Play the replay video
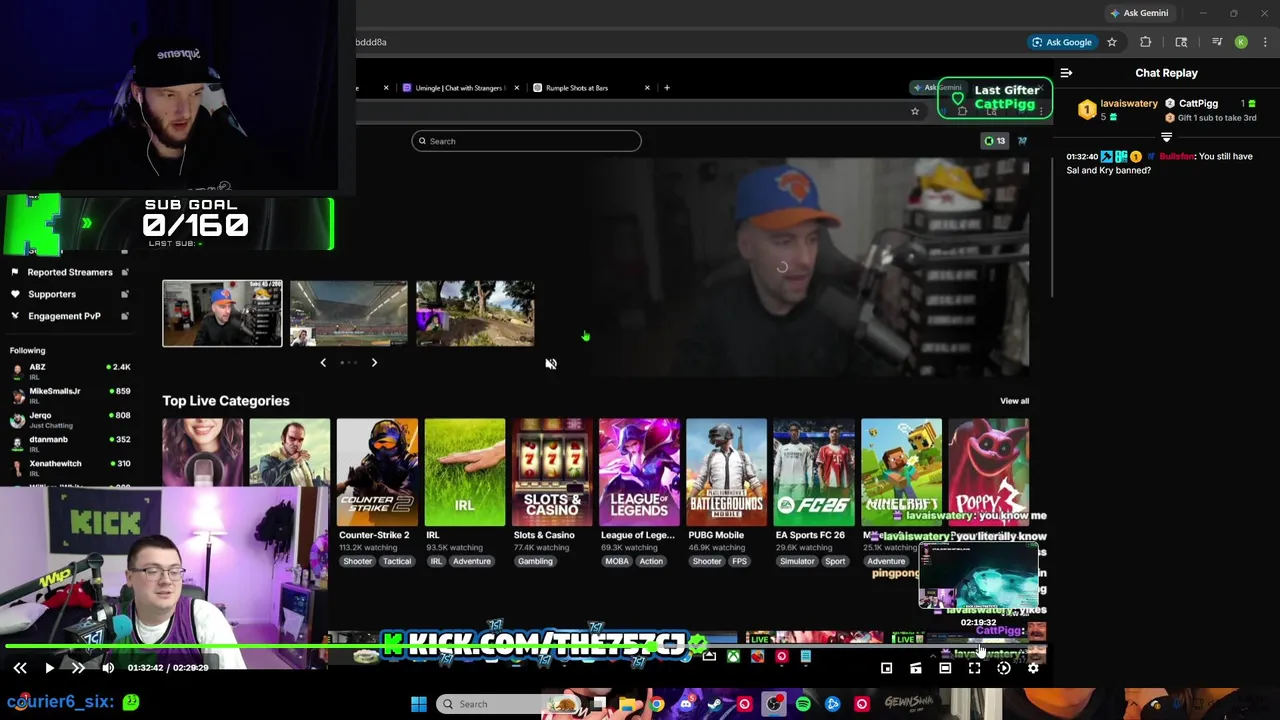 [x=49, y=668]
